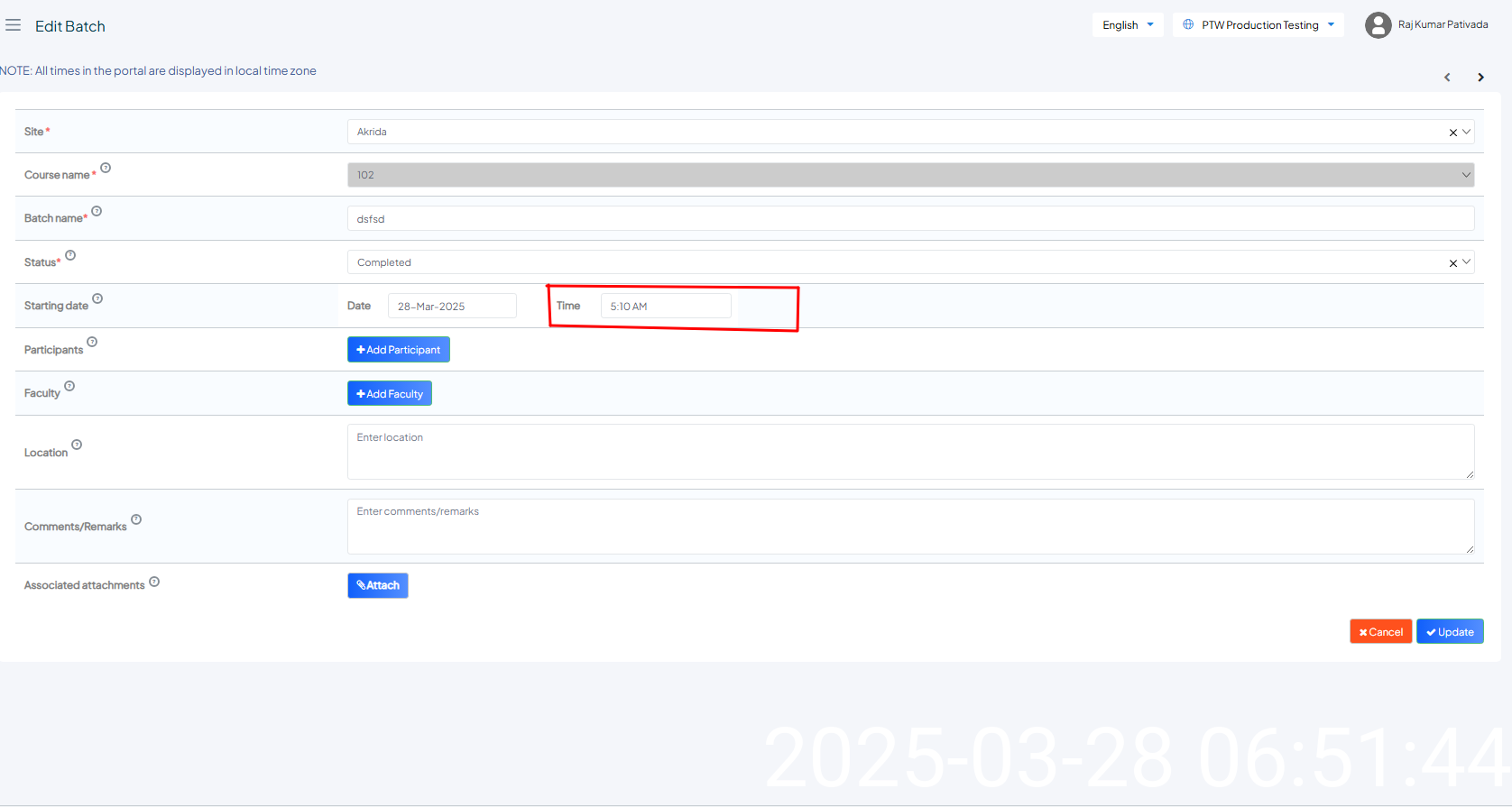The height and width of the screenshot is (807, 1512).
Task: Click the Cancel button
Action: (x=1380, y=632)
